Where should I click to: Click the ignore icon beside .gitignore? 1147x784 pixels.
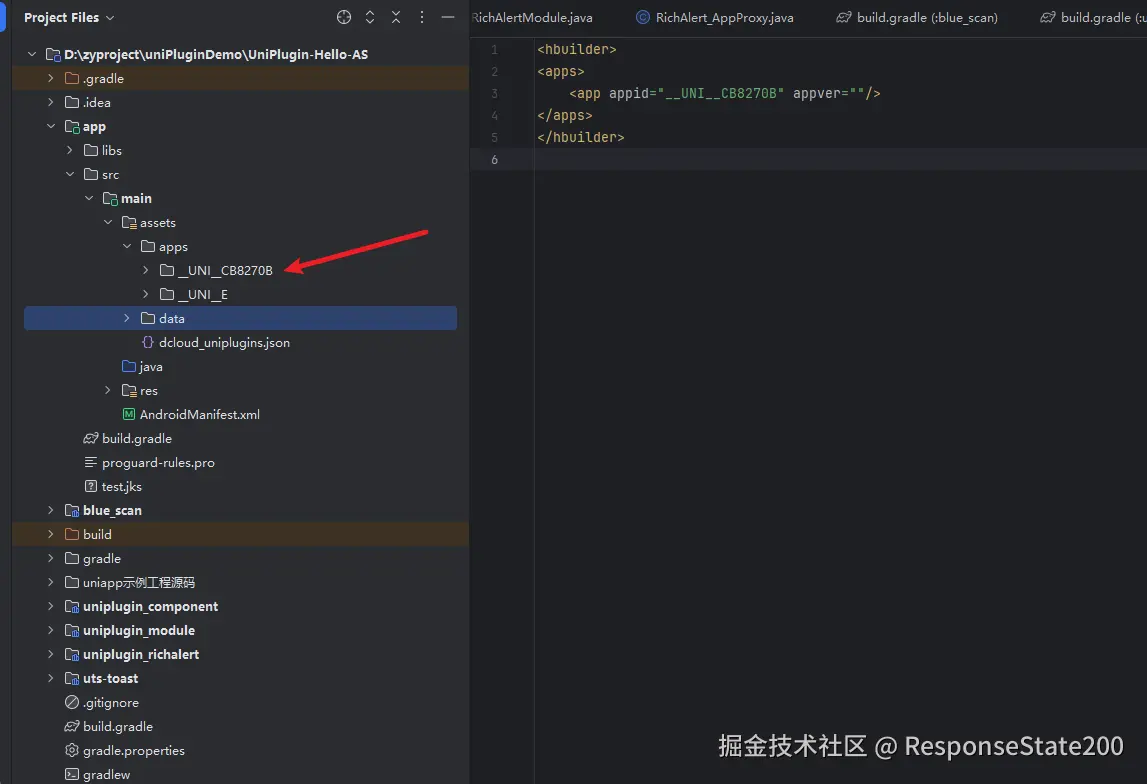tap(72, 703)
